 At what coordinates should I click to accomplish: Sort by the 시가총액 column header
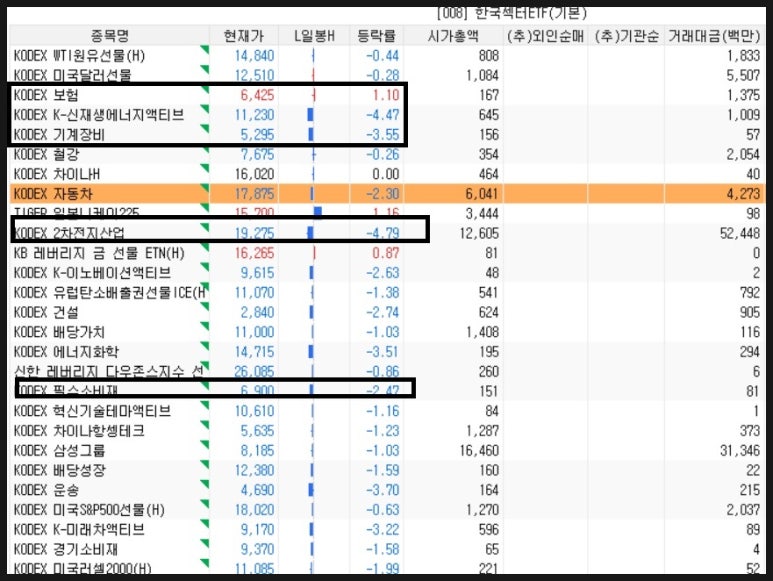(453, 36)
